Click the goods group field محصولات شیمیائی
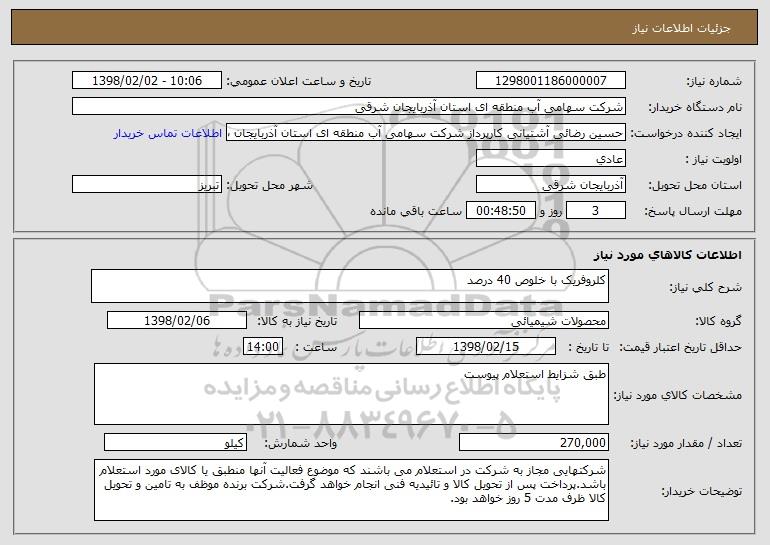 (484, 321)
